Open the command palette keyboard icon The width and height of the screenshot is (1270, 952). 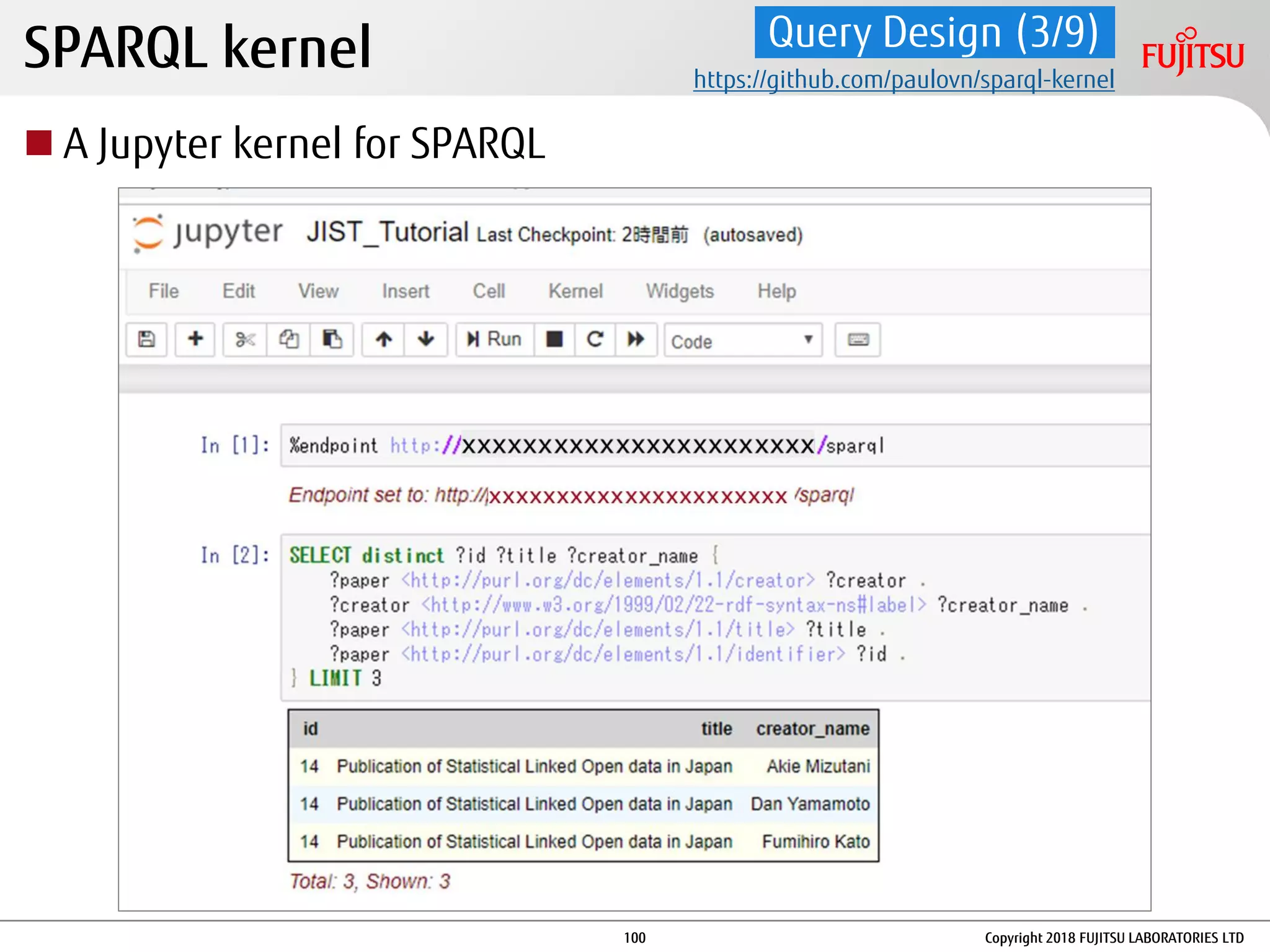pyautogui.click(x=858, y=340)
